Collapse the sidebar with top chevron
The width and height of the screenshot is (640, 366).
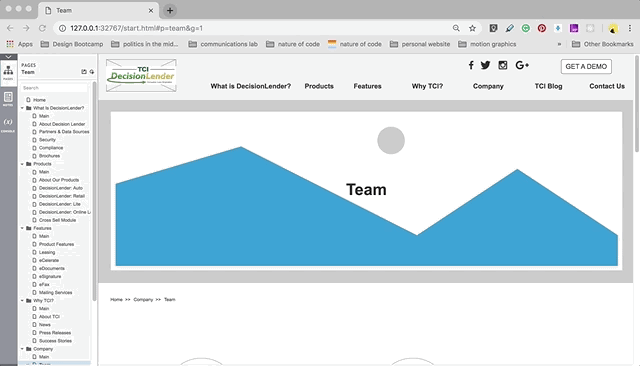(x=8, y=57)
